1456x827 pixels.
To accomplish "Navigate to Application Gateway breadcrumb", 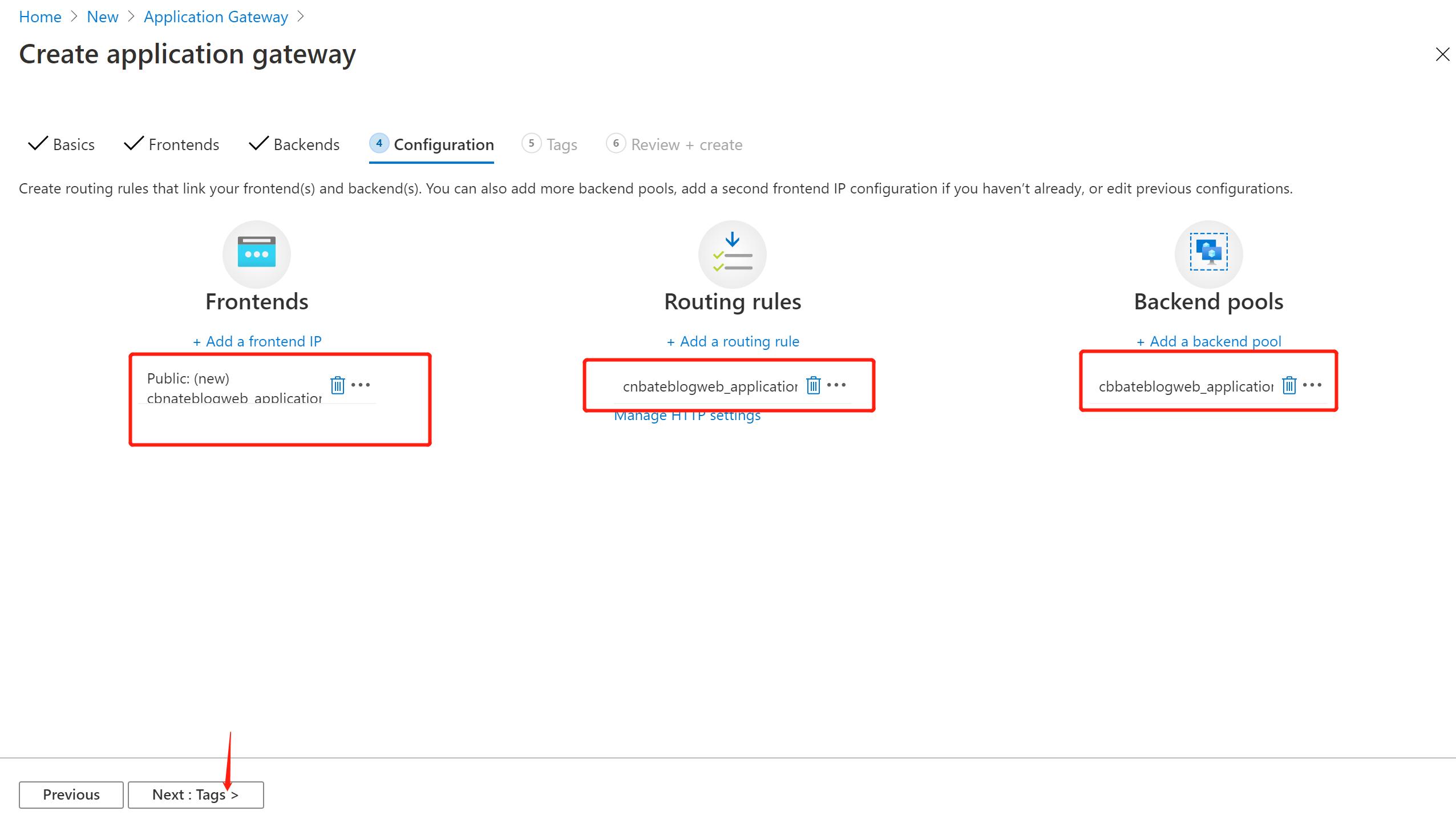I will coord(216,17).
